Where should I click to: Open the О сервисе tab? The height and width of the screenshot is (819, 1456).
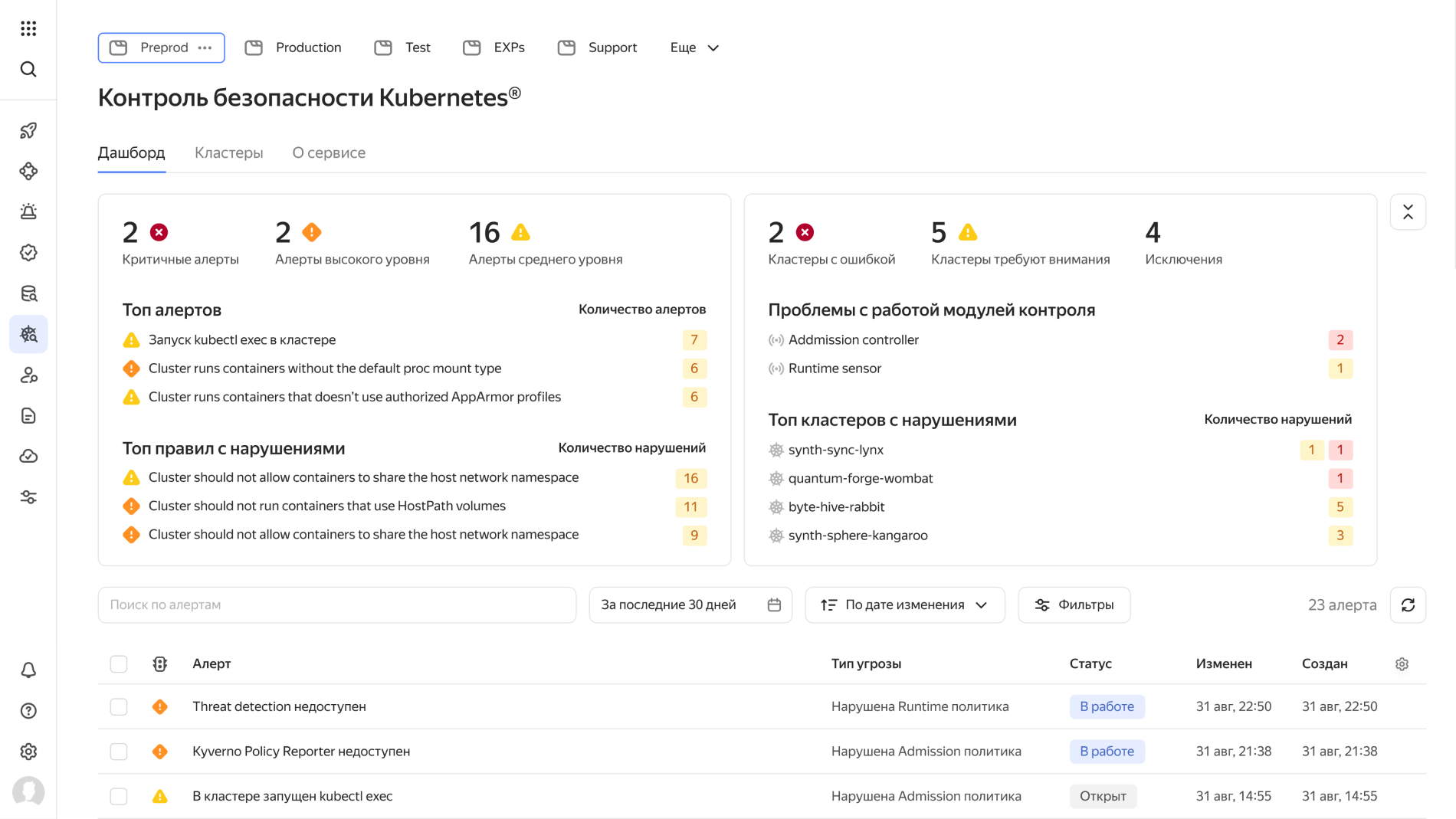(x=328, y=152)
